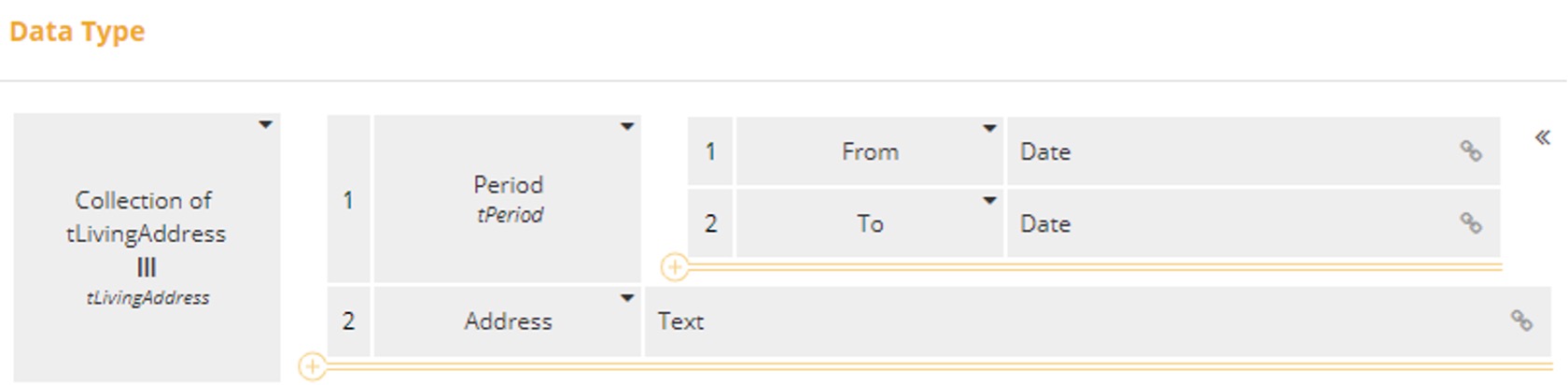Click the From field name cell
Image resolution: width=1568 pixels, height=385 pixels.
869,152
